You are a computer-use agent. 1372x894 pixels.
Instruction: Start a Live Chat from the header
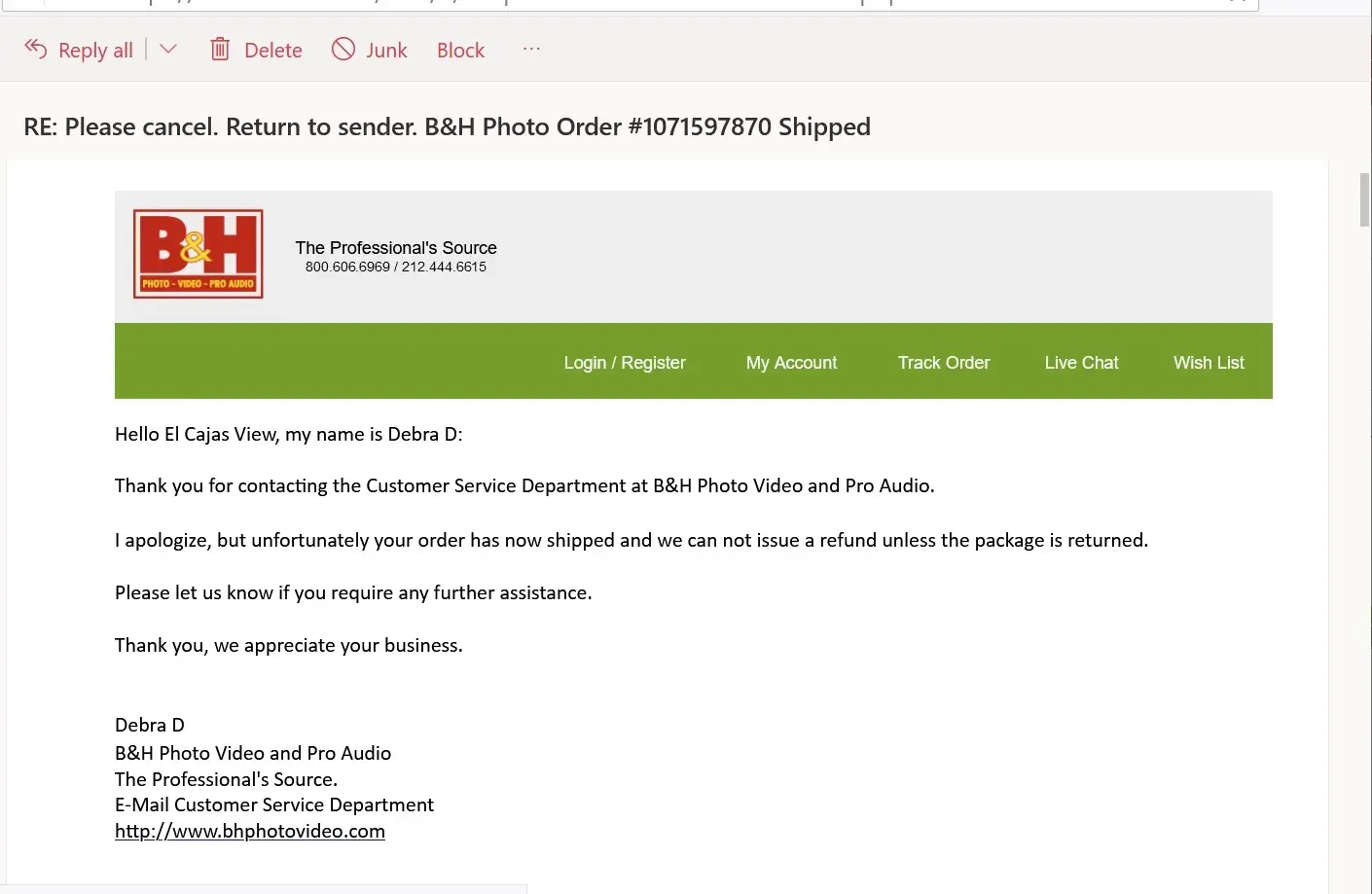click(1081, 363)
